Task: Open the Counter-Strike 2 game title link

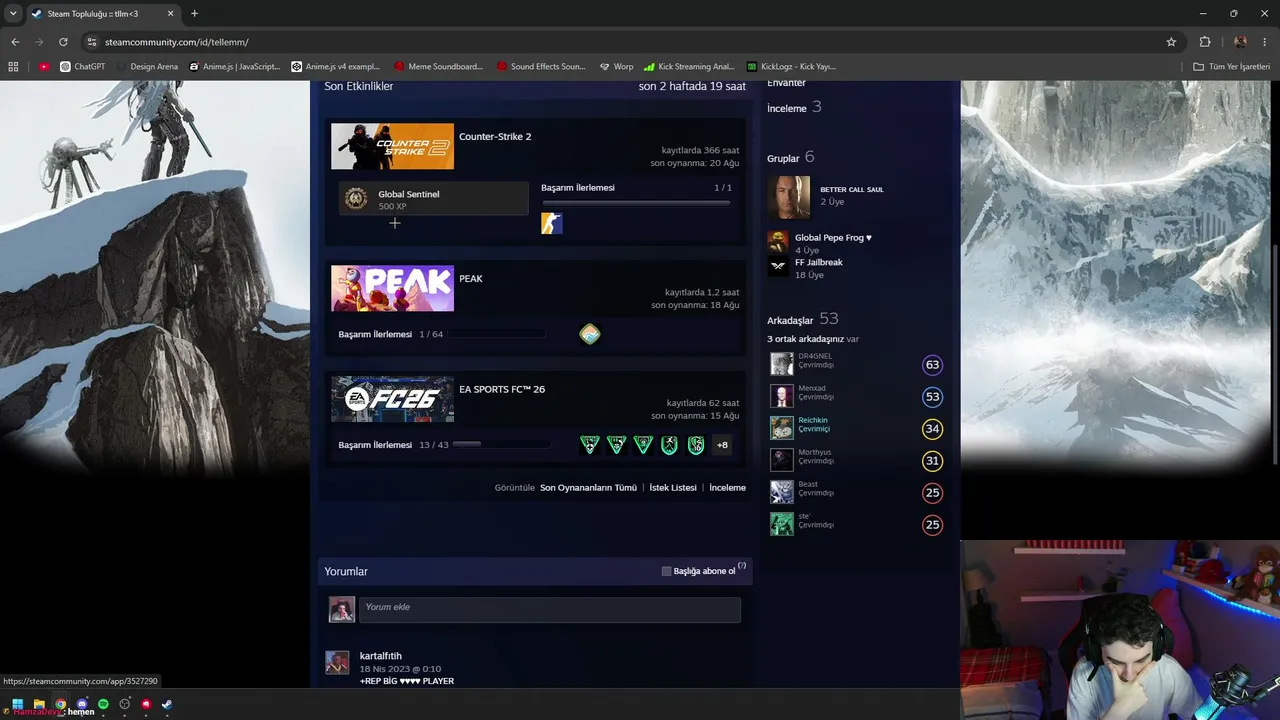Action: point(495,137)
